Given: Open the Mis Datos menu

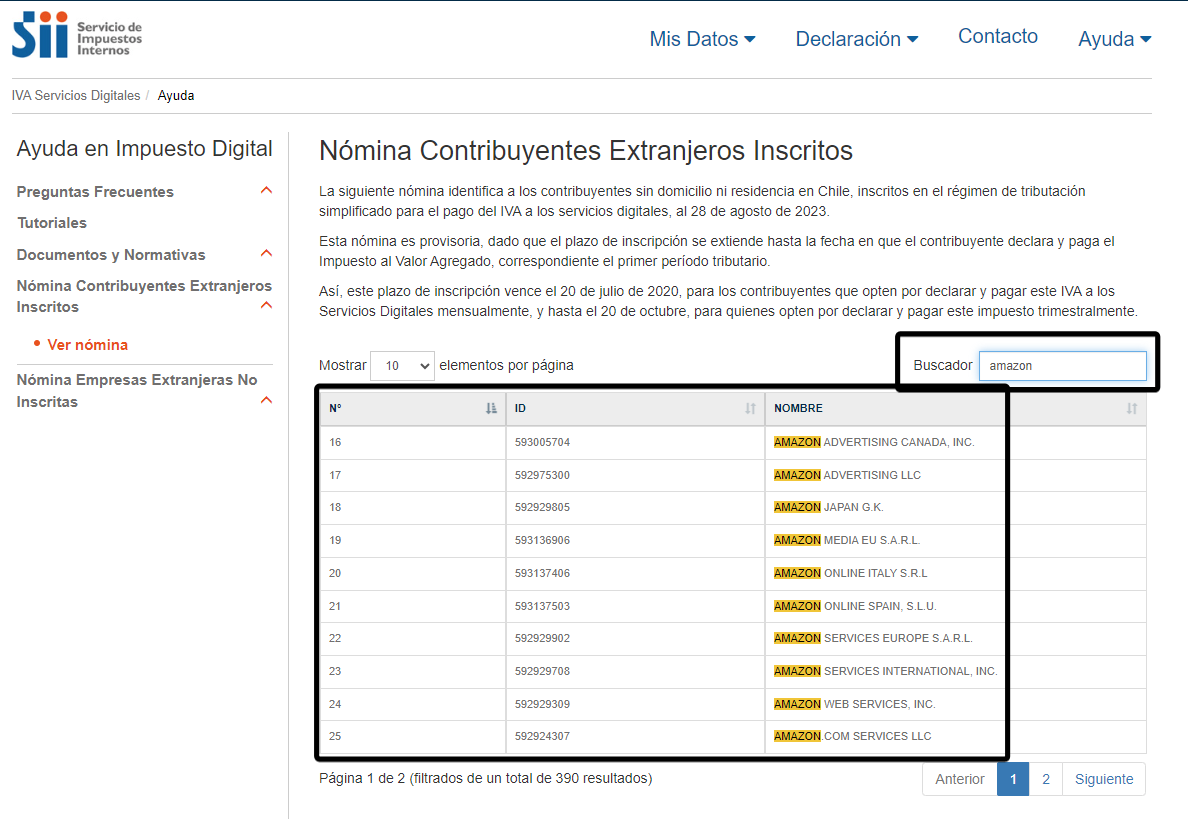Looking at the screenshot, I should pyautogui.click(x=702, y=39).
